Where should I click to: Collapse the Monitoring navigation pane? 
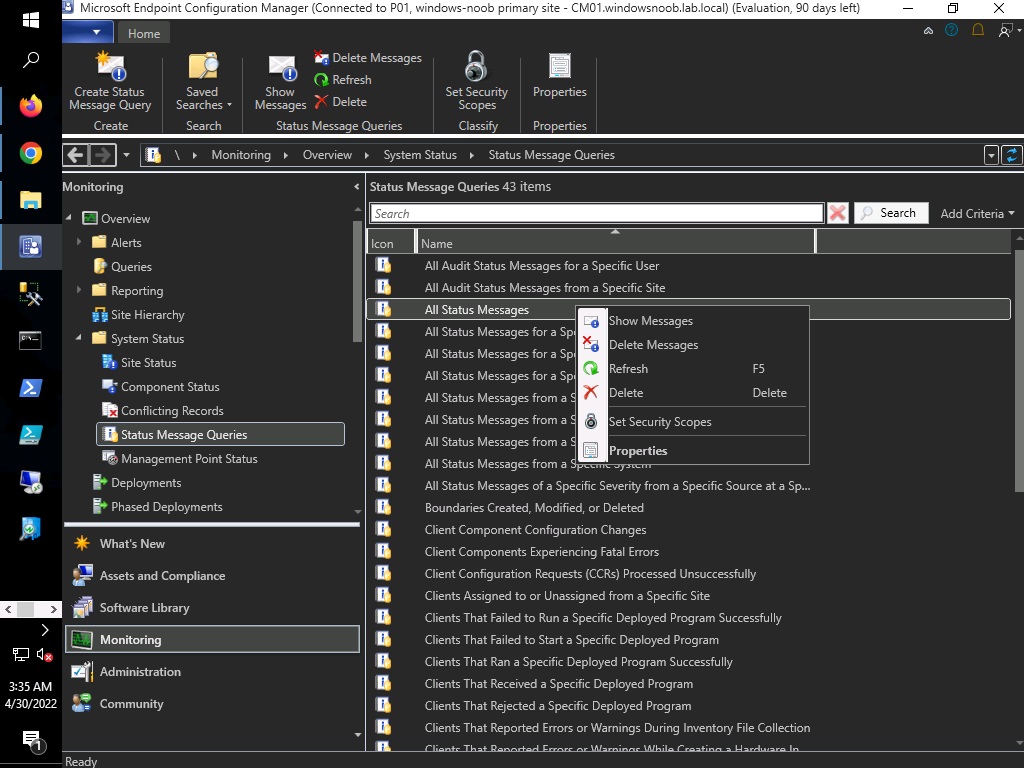(x=356, y=187)
